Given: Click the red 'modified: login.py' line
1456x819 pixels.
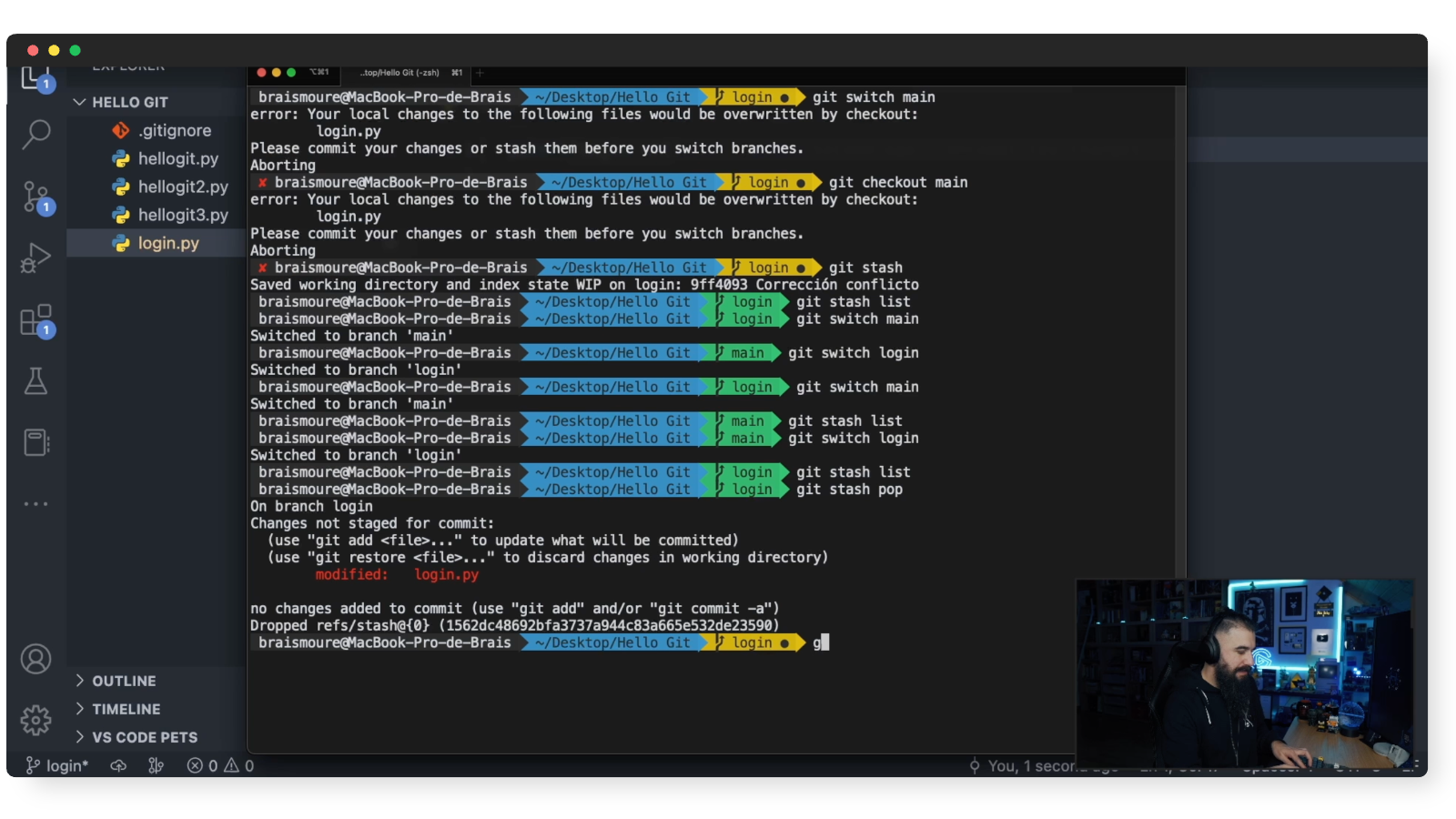Looking at the screenshot, I should [x=397, y=574].
